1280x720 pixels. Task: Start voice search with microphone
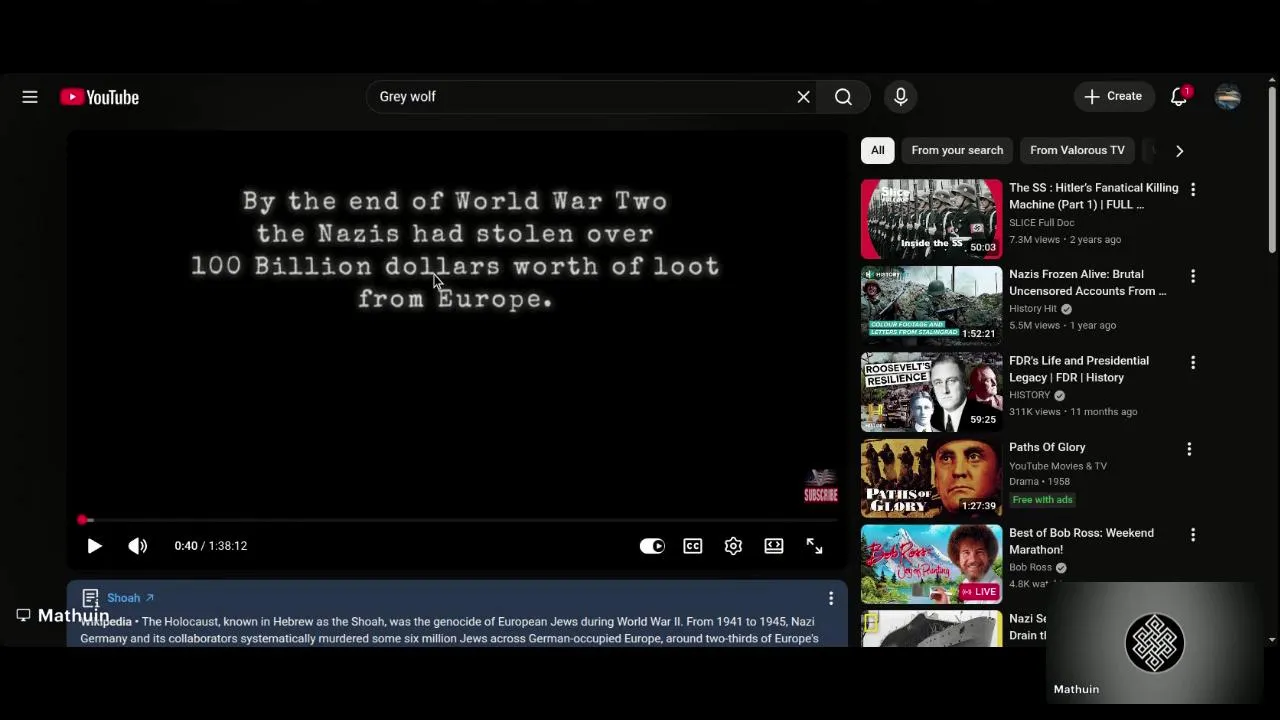tap(901, 97)
